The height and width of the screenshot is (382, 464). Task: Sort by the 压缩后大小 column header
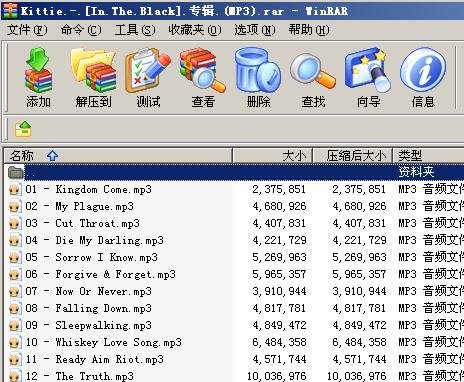pyautogui.click(x=353, y=156)
